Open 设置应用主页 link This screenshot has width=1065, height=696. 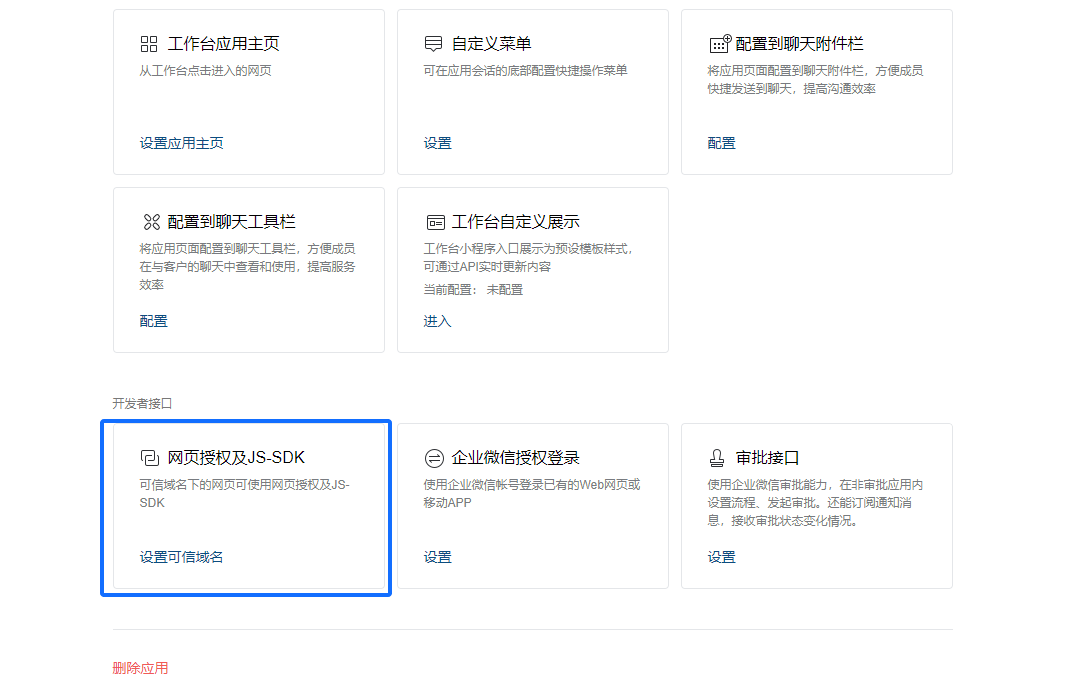[x=181, y=143]
